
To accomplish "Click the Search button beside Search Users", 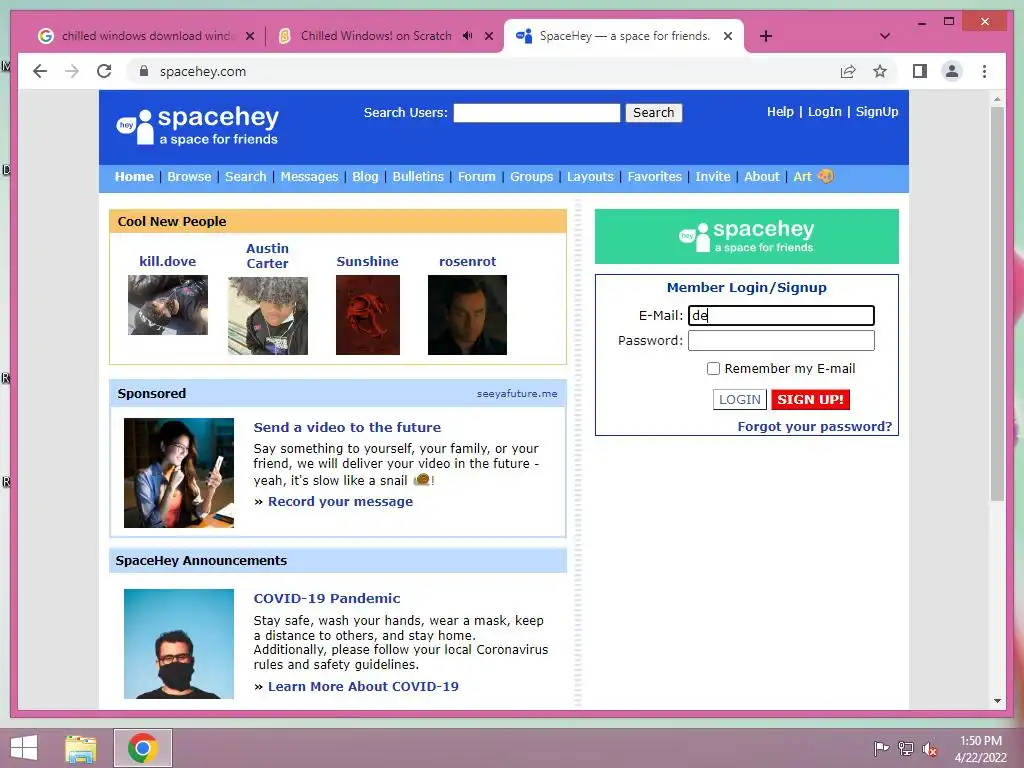I will 653,112.
